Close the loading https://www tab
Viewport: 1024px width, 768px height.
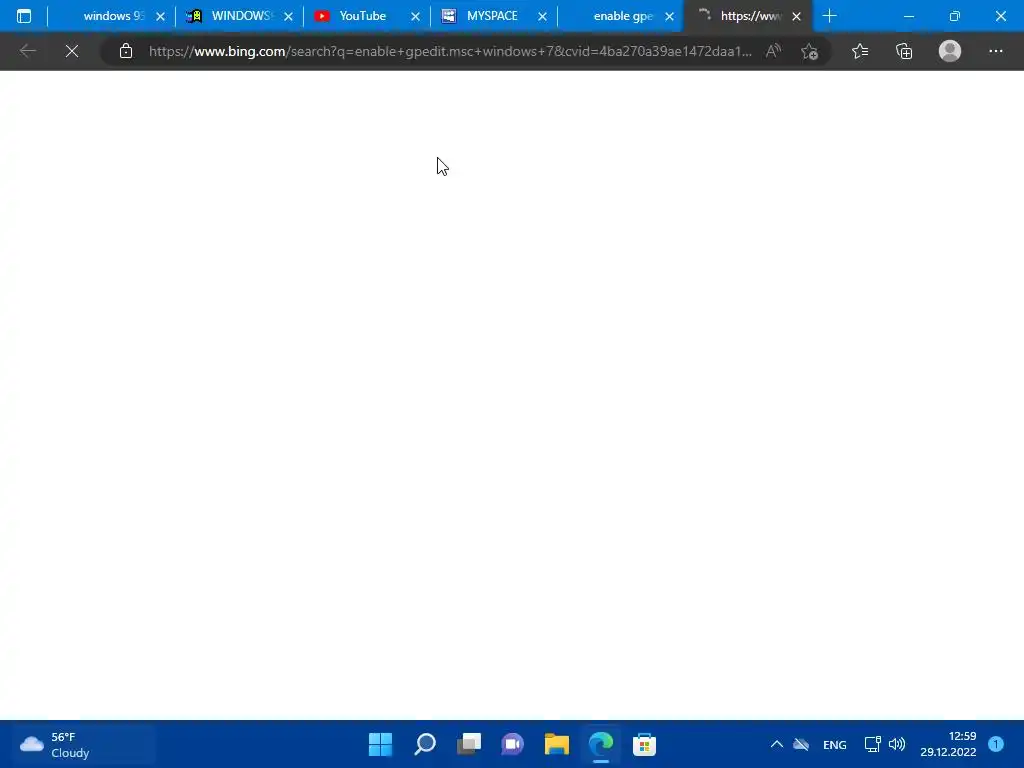[x=796, y=16]
